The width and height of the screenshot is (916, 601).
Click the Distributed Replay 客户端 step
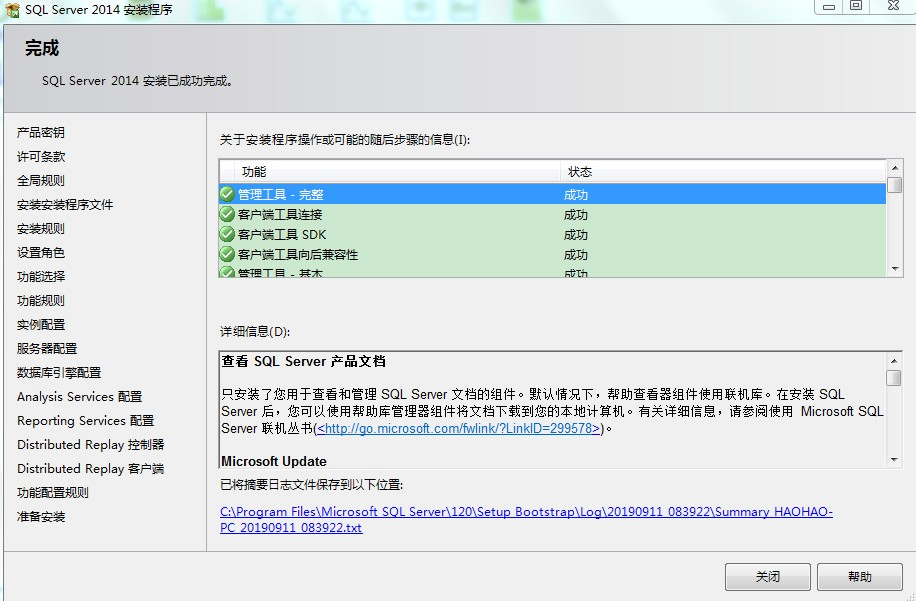[91, 468]
